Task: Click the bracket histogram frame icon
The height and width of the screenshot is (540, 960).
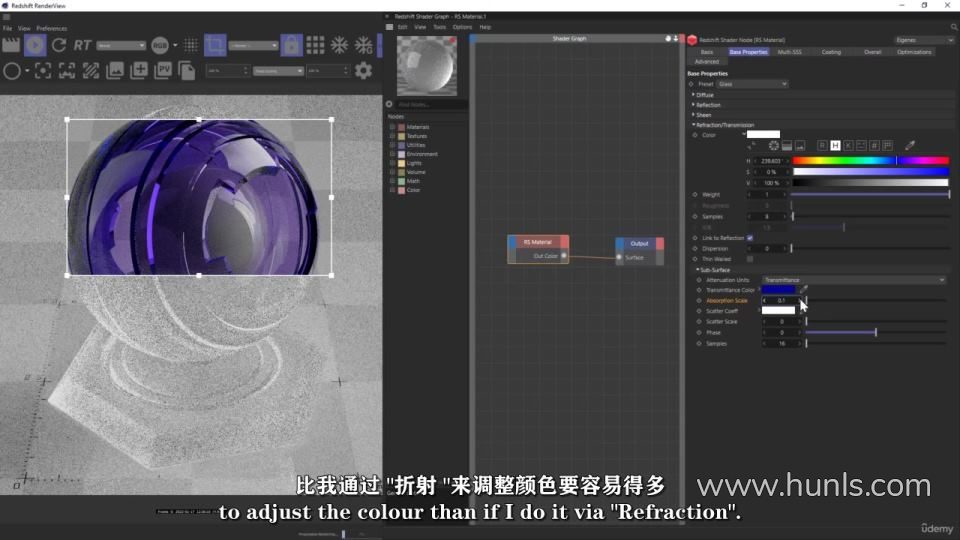Action: [x=67, y=71]
